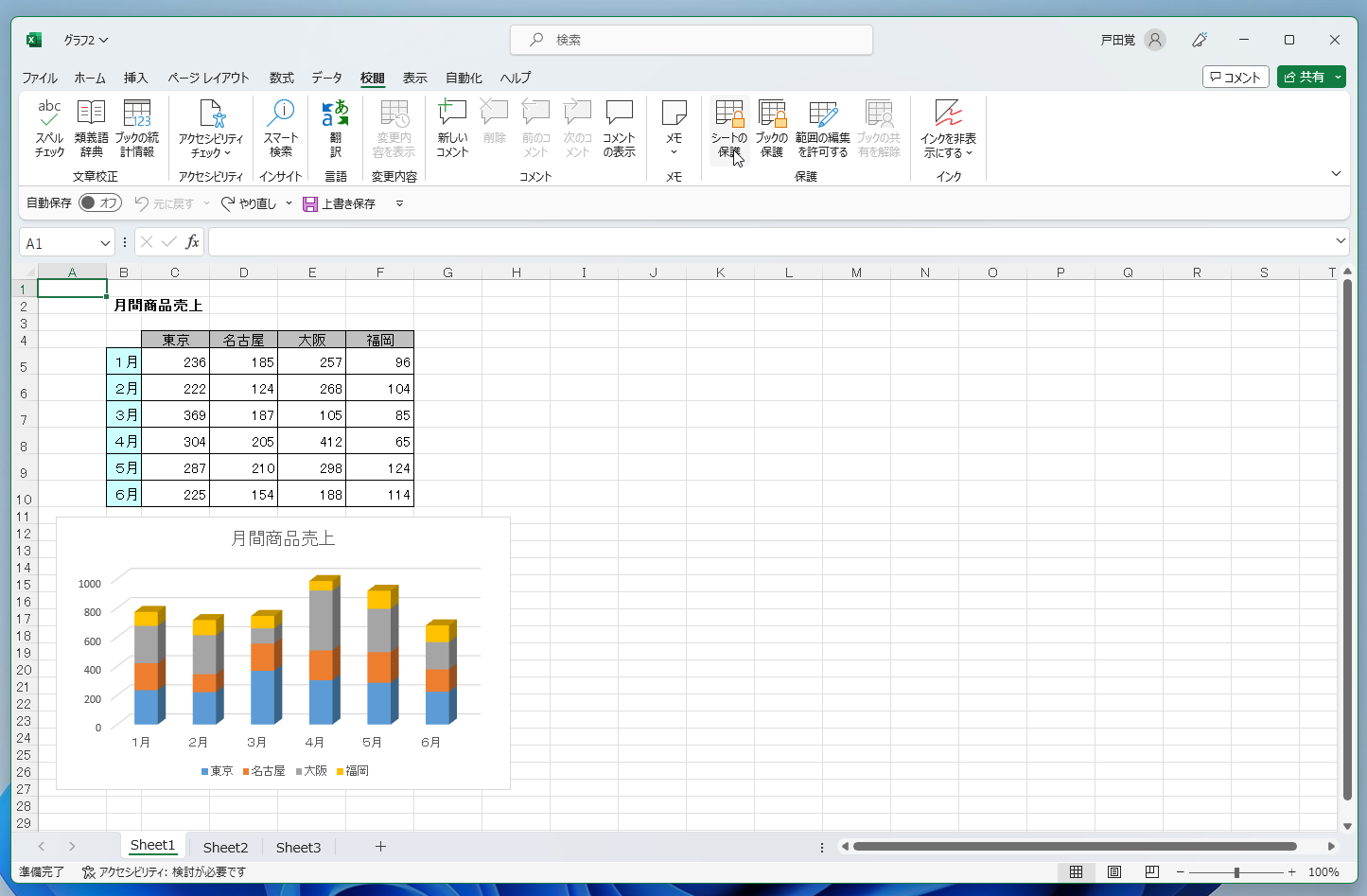Open the メモ notes button
This screenshot has width=1367, height=896.
click(x=674, y=128)
